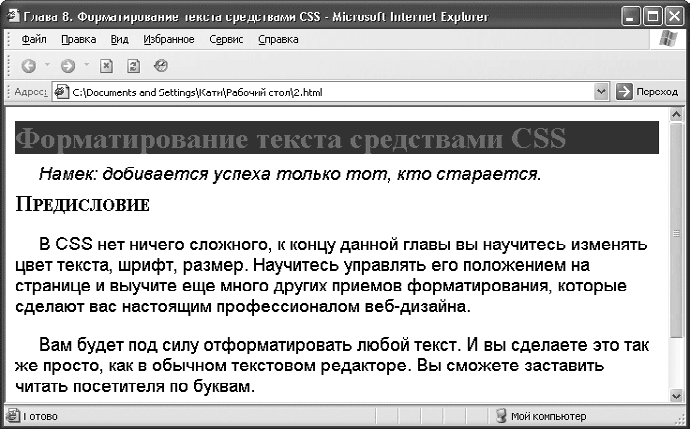Open the Сервис menu
This screenshot has height=429, width=690.
(227, 40)
